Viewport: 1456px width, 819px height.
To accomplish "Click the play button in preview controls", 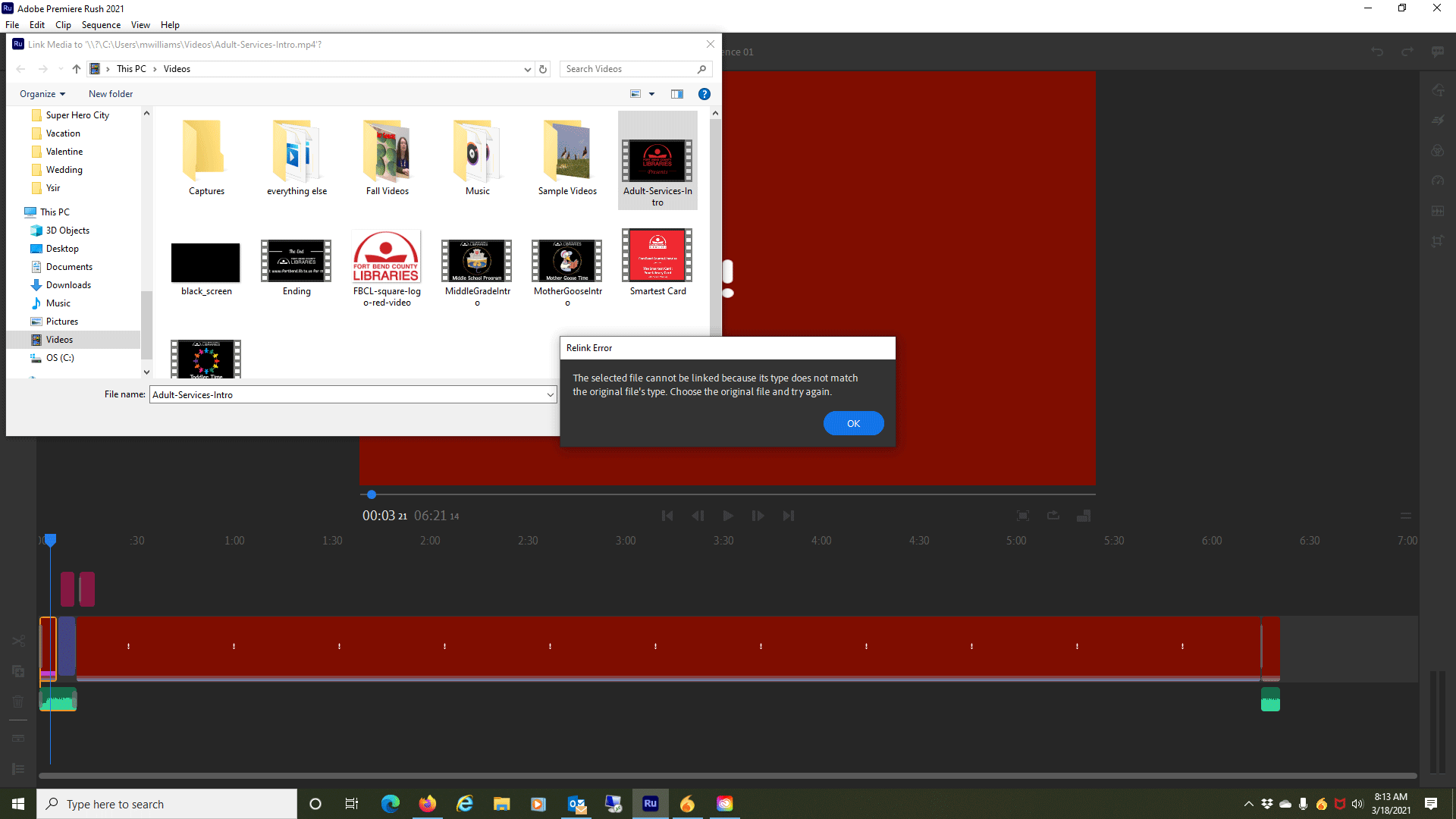I will coord(727,516).
